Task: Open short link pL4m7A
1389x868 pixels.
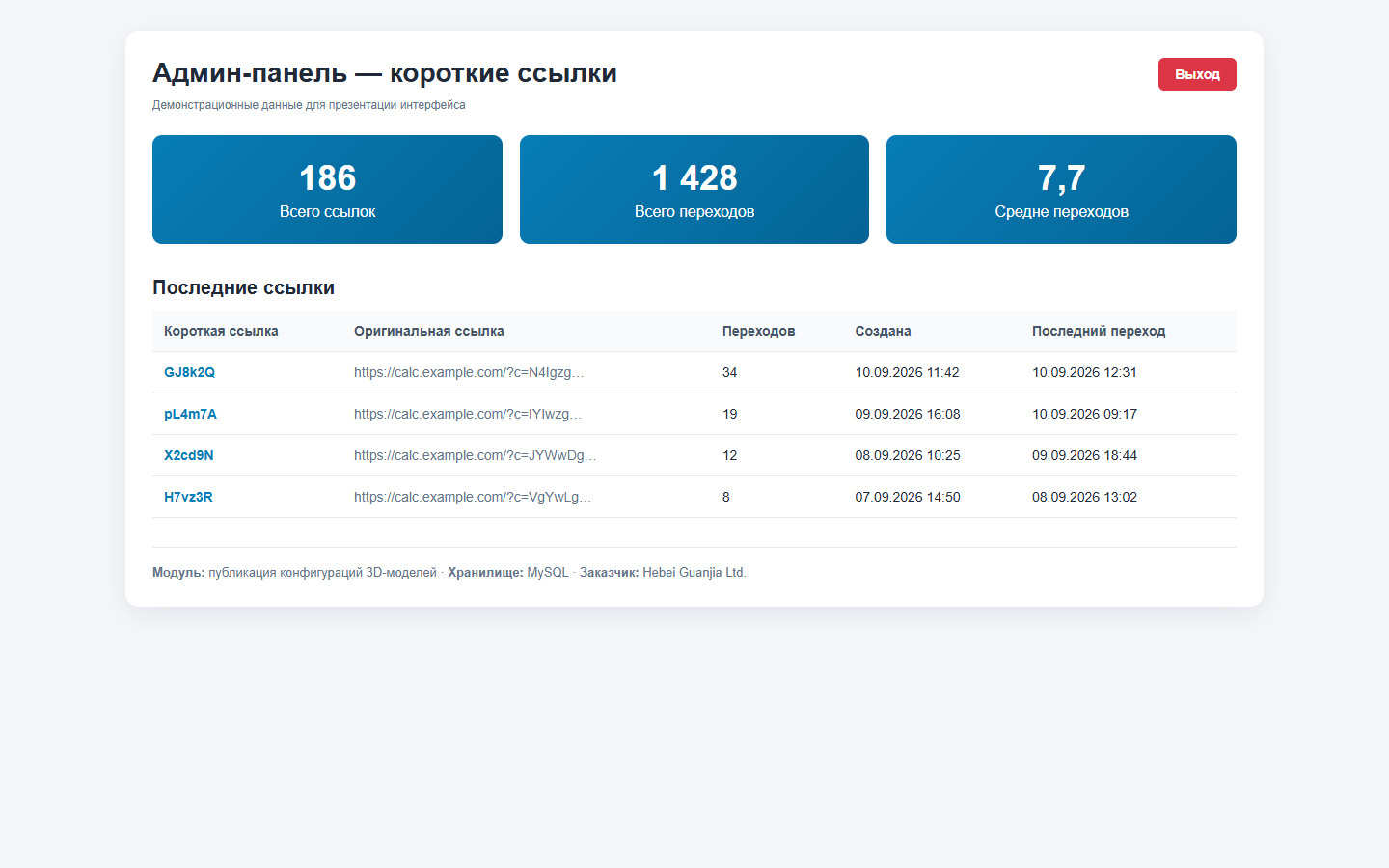Action: (190, 414)
